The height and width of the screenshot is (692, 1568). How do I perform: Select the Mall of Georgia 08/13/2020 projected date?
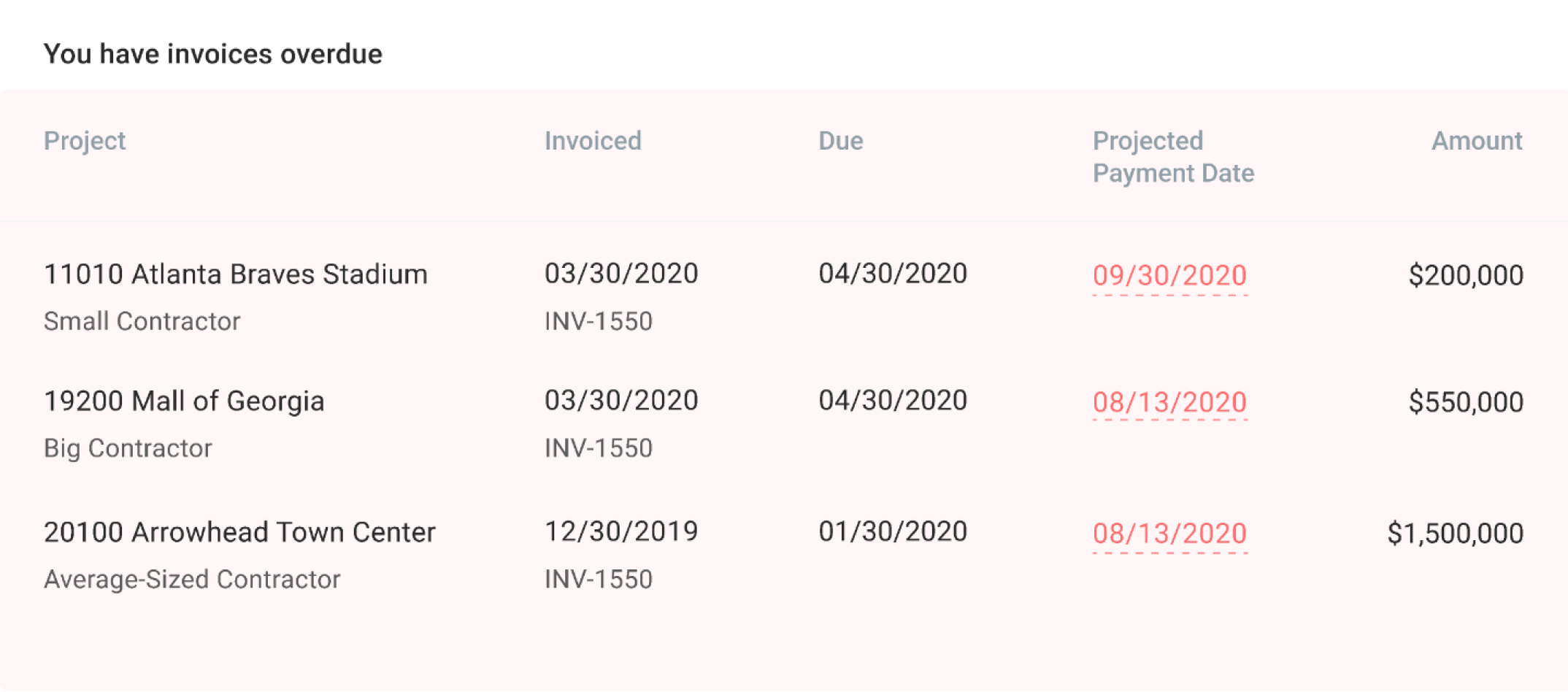(1169, 402)
